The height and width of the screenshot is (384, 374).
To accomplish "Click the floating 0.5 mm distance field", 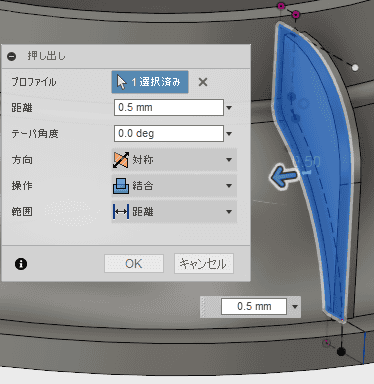I will click(254, 306).
